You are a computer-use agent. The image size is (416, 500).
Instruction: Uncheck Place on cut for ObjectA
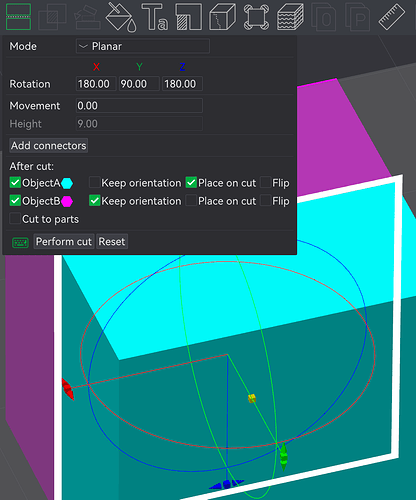[191, 183]
